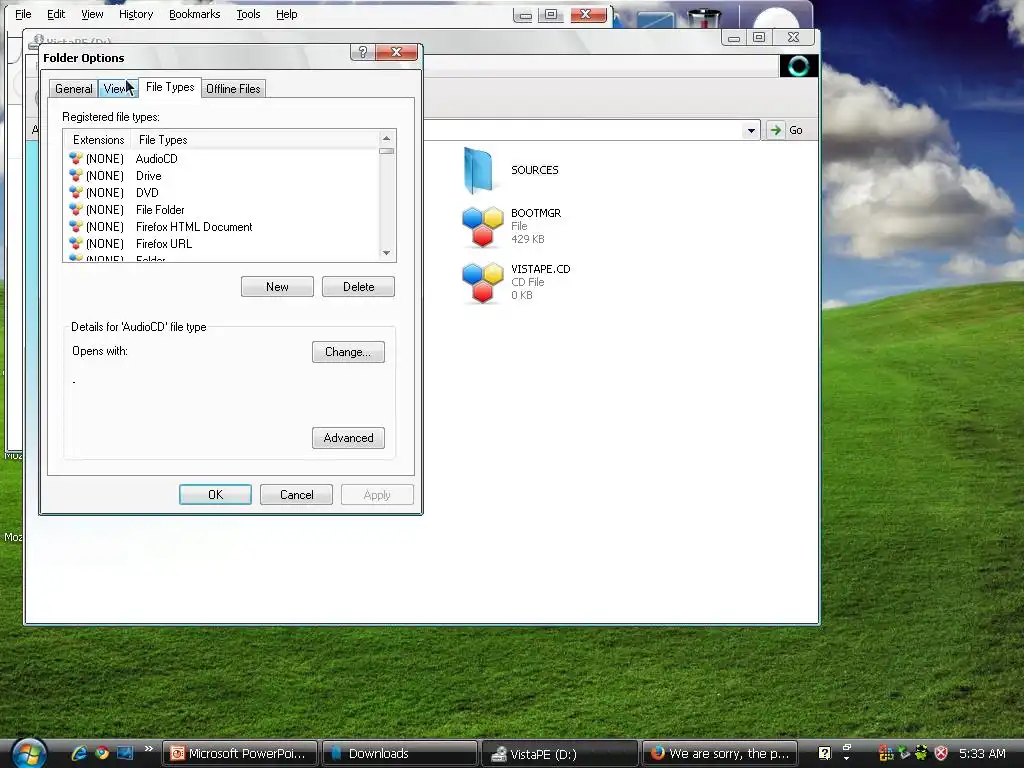Switch to Downloads taskbar button
Viewport: 1024px width, 768px height.
tap(400, 754)
